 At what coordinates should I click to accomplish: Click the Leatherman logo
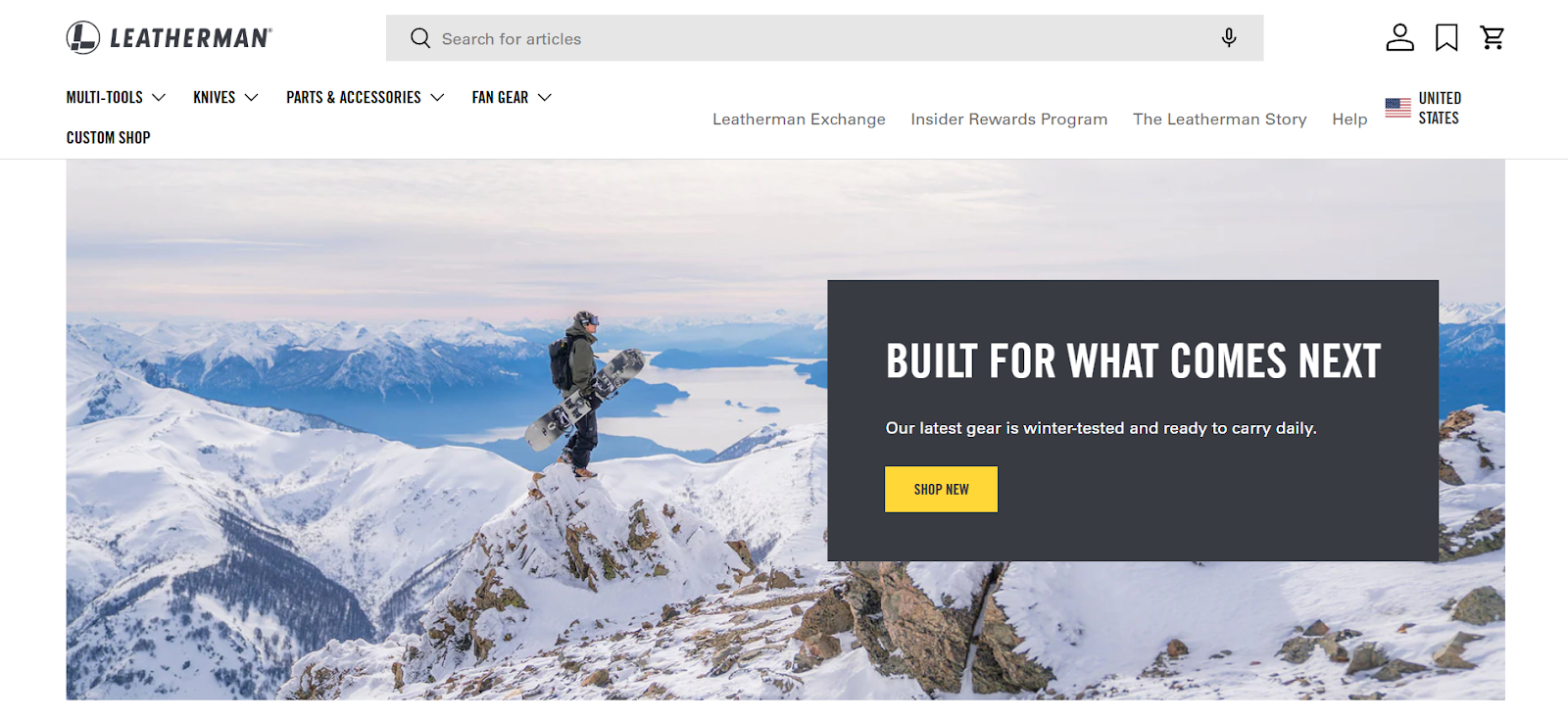click(170, 38)
